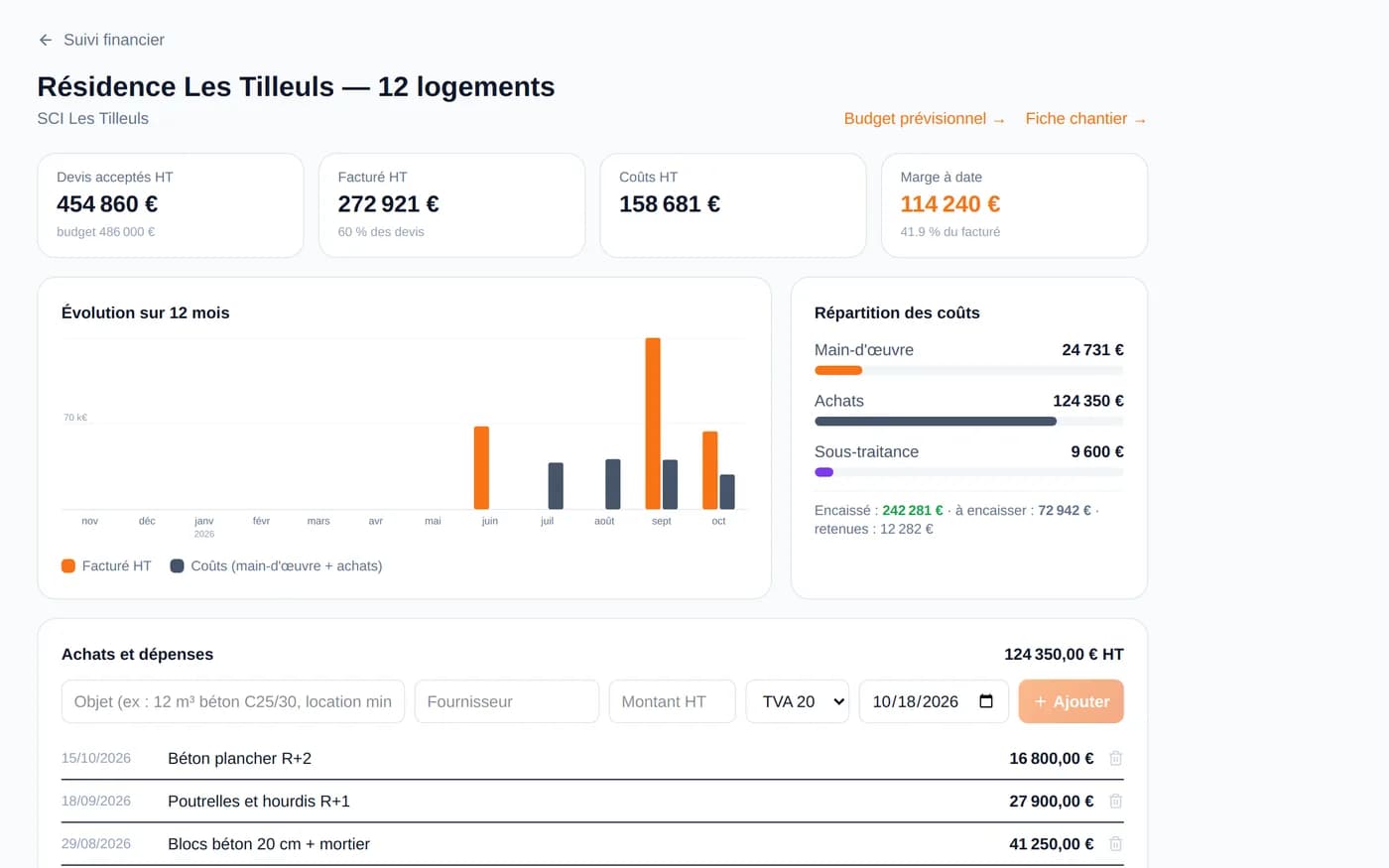Click the Coûts HT value 158 681 €

pyautogui.click(x=670, y=204)
